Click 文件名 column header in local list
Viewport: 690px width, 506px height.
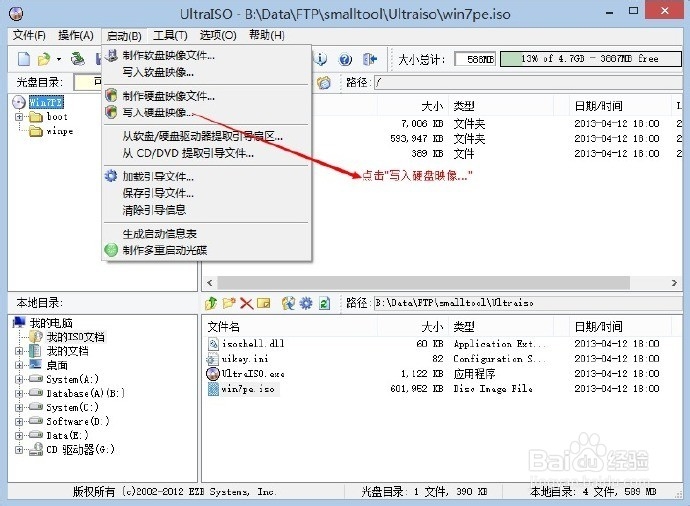(224, 326)
